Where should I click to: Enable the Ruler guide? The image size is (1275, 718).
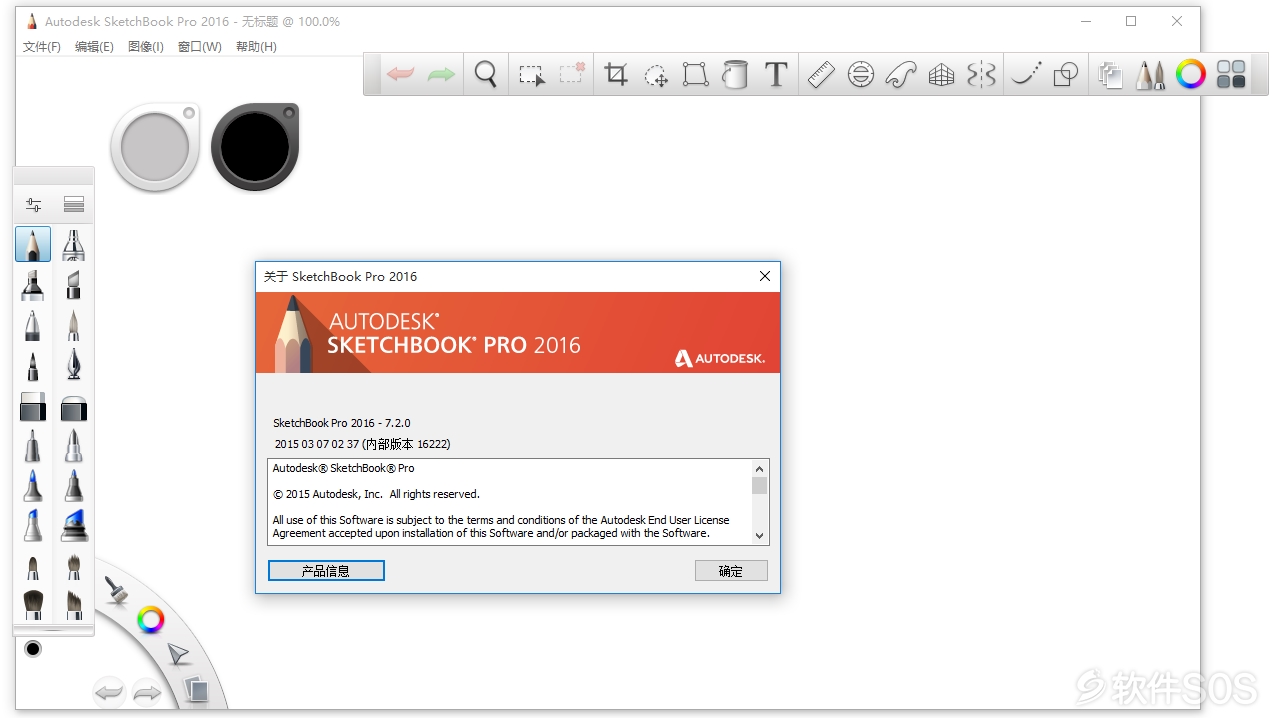pyautogui.click(x=821, y=75)
